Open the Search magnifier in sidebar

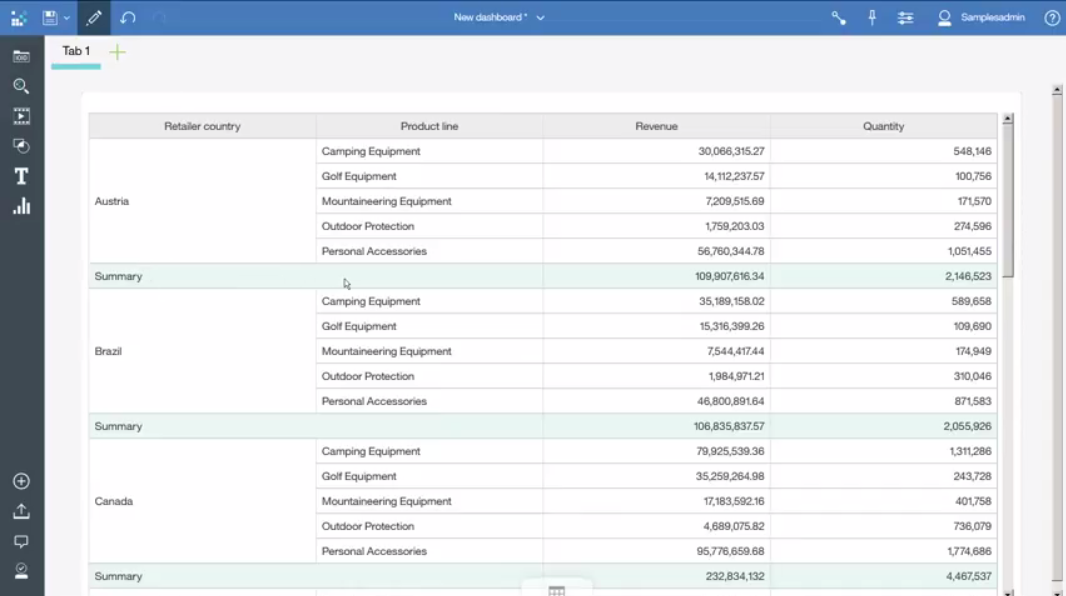point(21,86)
